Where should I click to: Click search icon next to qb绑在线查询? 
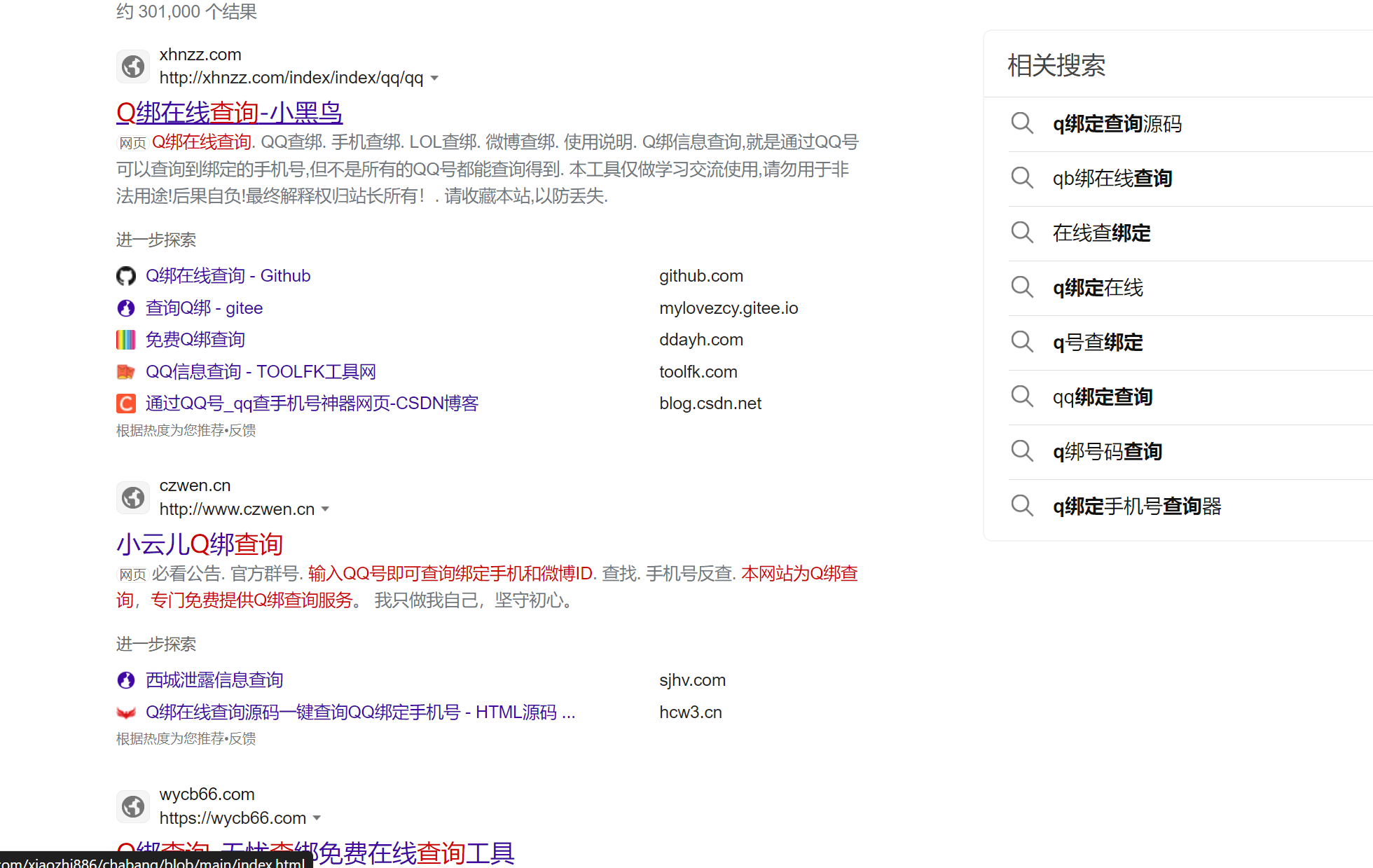coord(1022,178)
